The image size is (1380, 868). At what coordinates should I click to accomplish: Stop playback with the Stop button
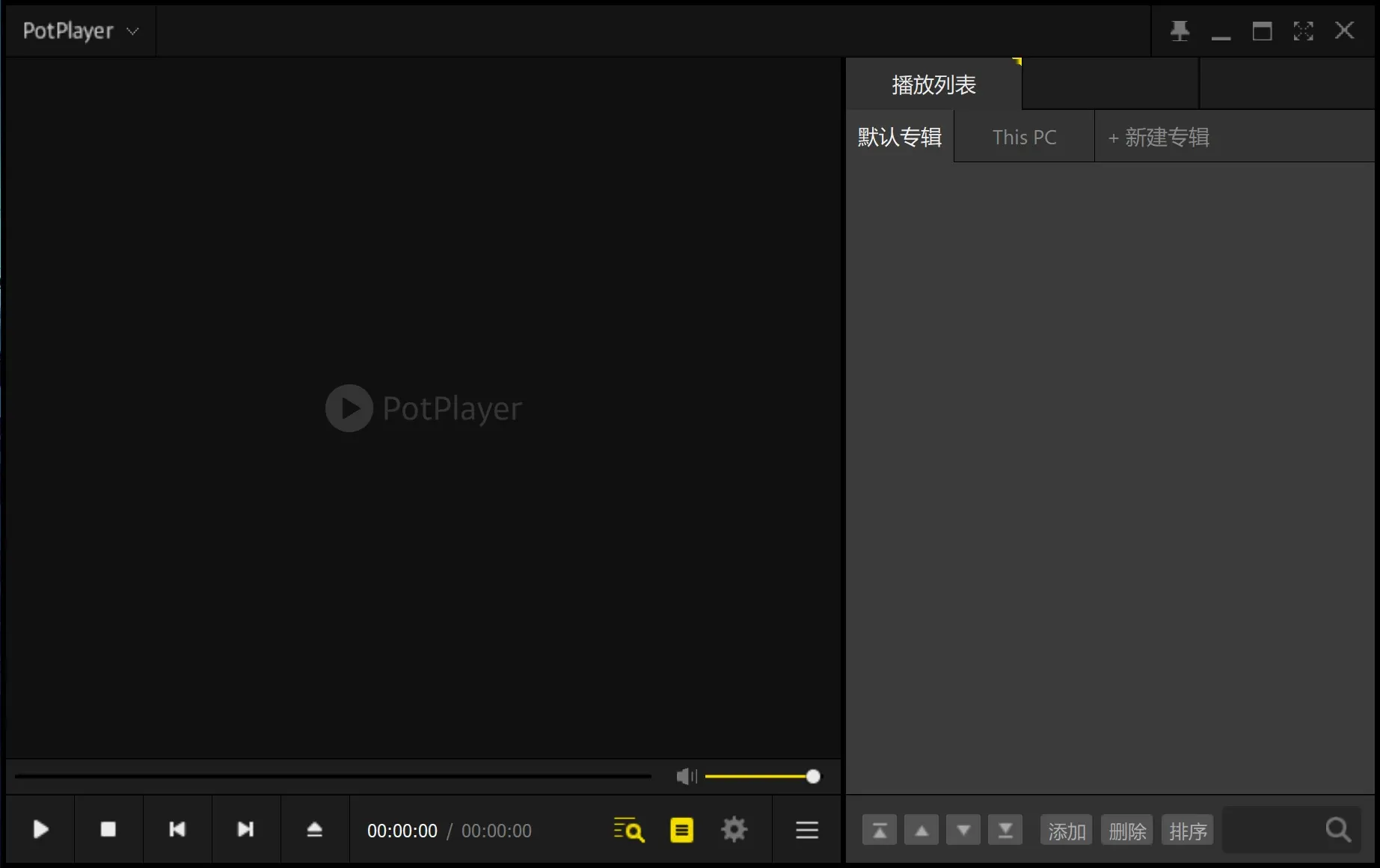(108, 829)
